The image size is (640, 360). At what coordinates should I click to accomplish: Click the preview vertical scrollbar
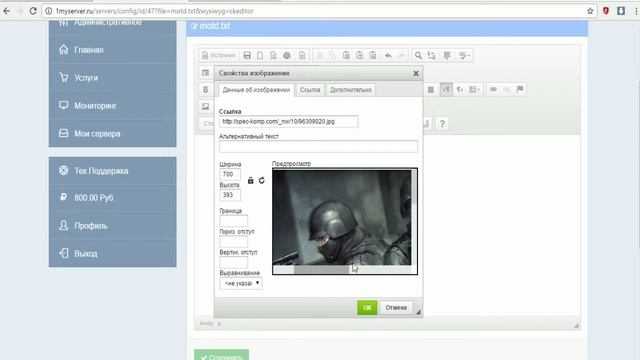414,217
